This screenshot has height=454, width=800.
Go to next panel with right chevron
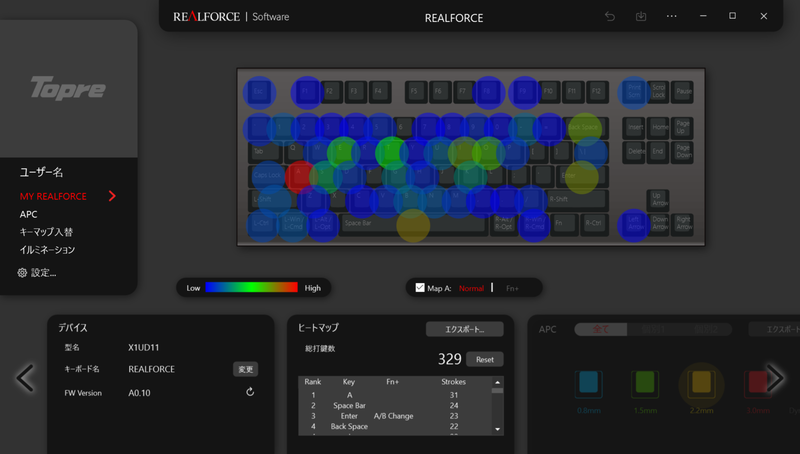pyautogui.click(x=775, y=378)
